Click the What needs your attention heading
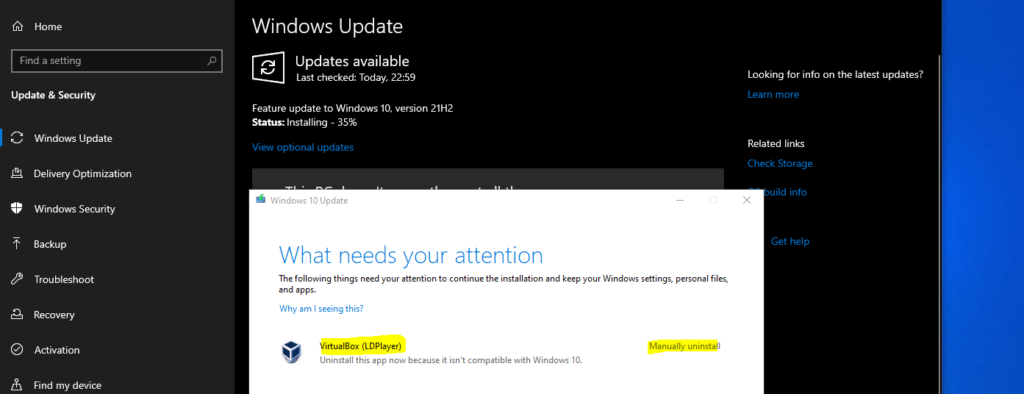The width and height of the screenshot is (1024, 394). (411, 255)
